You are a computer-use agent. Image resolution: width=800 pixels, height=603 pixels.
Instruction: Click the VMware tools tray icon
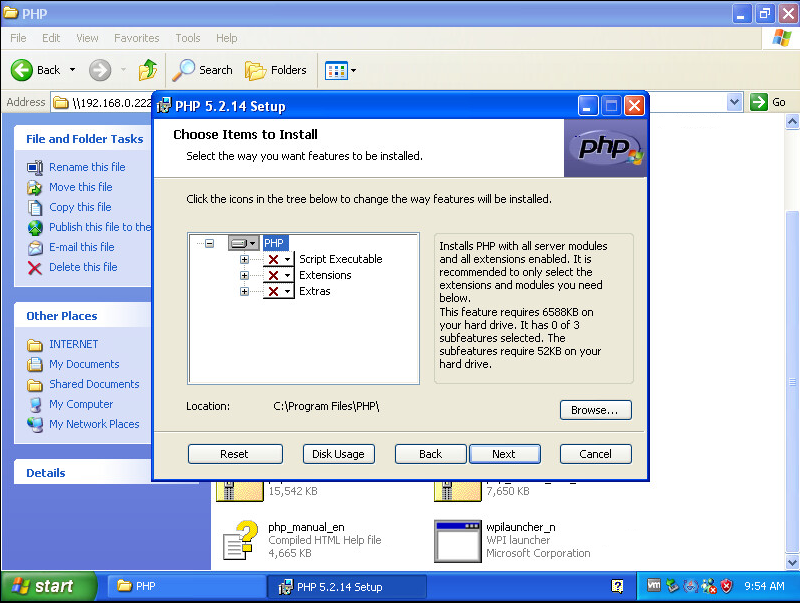pos(654,586)
